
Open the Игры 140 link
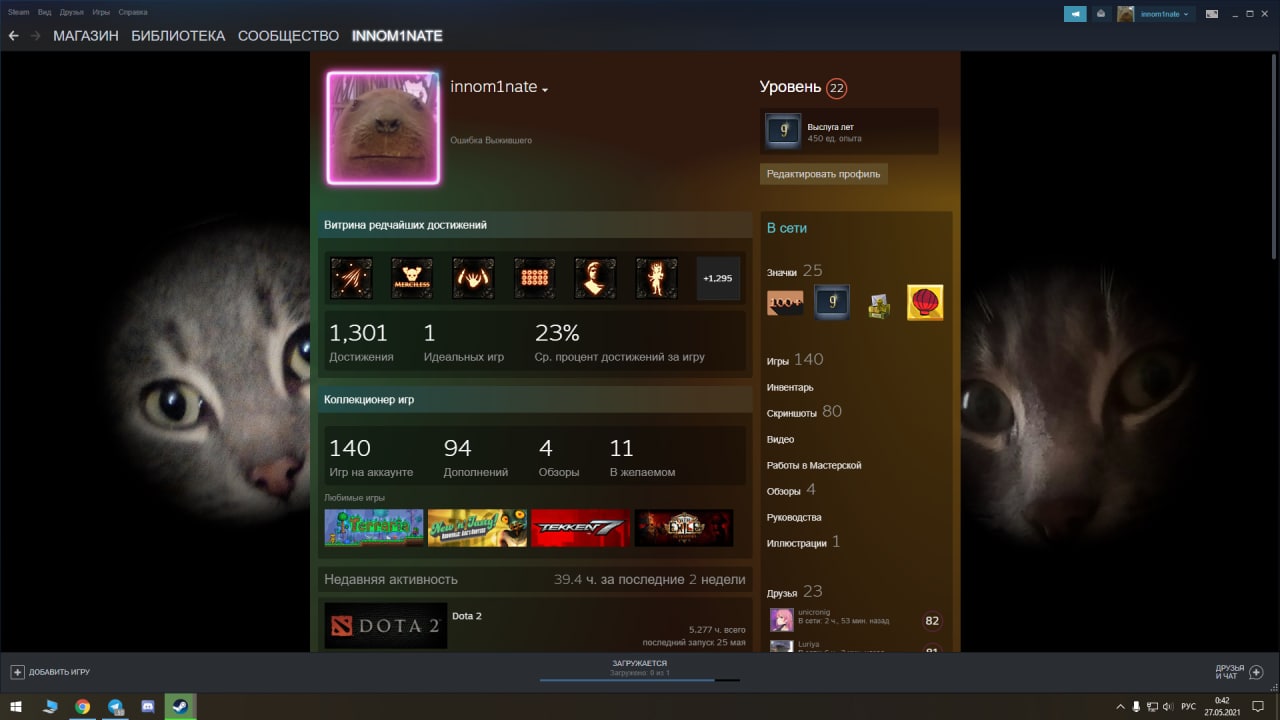tap(795, 360)
